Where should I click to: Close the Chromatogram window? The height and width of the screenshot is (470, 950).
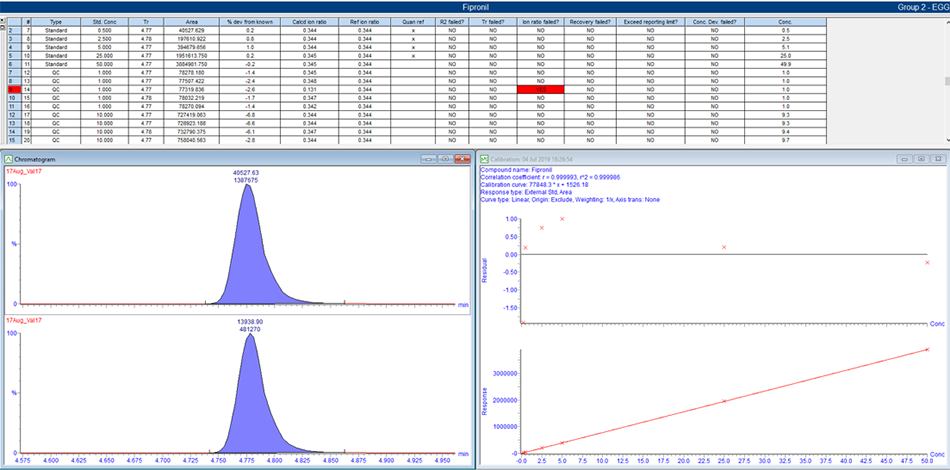point(461,159)
